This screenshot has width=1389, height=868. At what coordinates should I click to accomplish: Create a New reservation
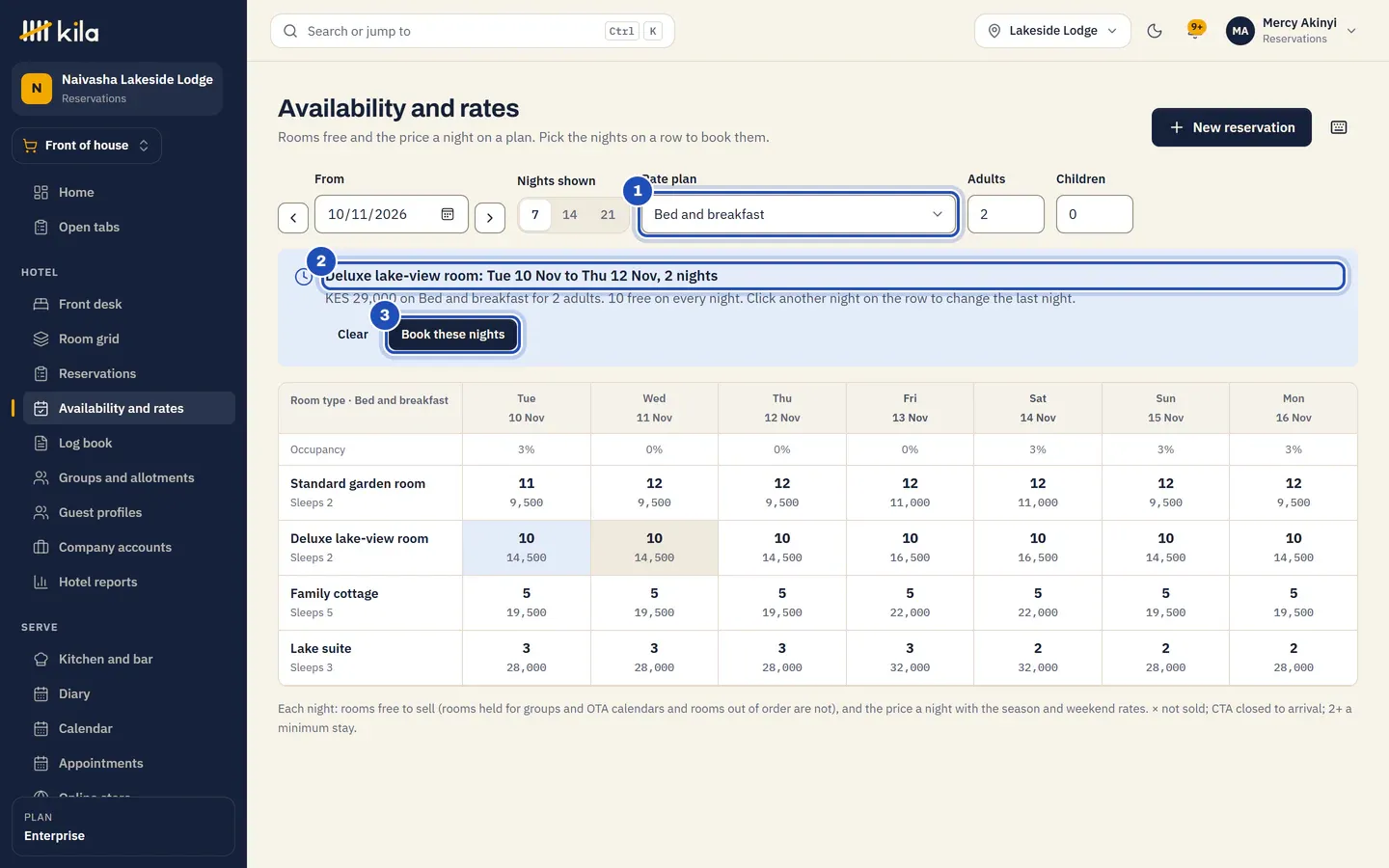pos(1231,127)
